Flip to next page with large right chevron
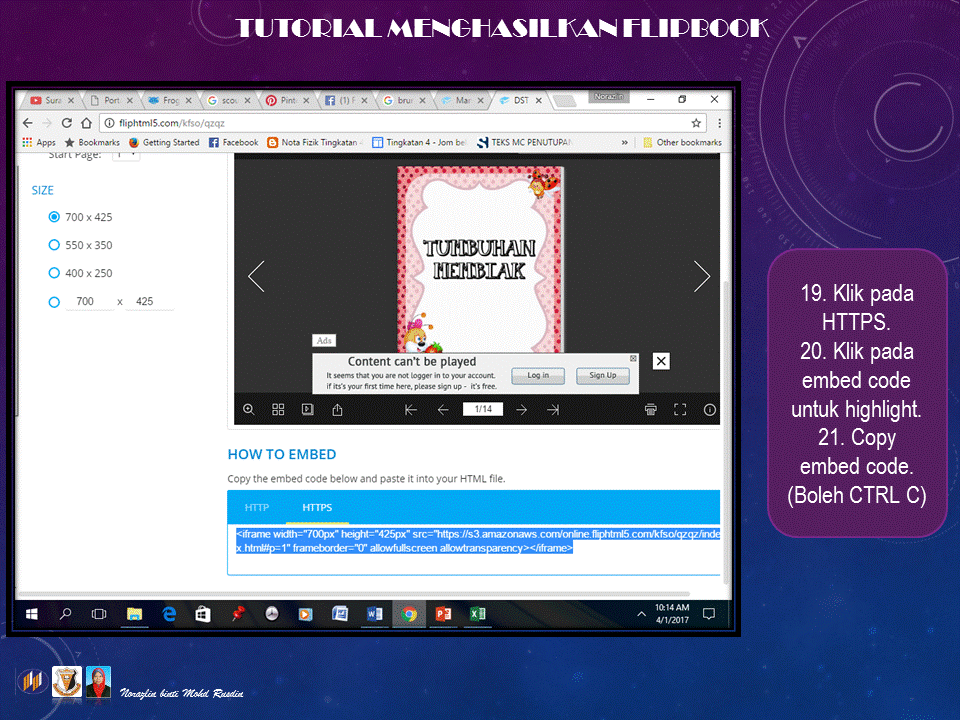Screen dimensions: 960x720 click(x=702, y=276)
